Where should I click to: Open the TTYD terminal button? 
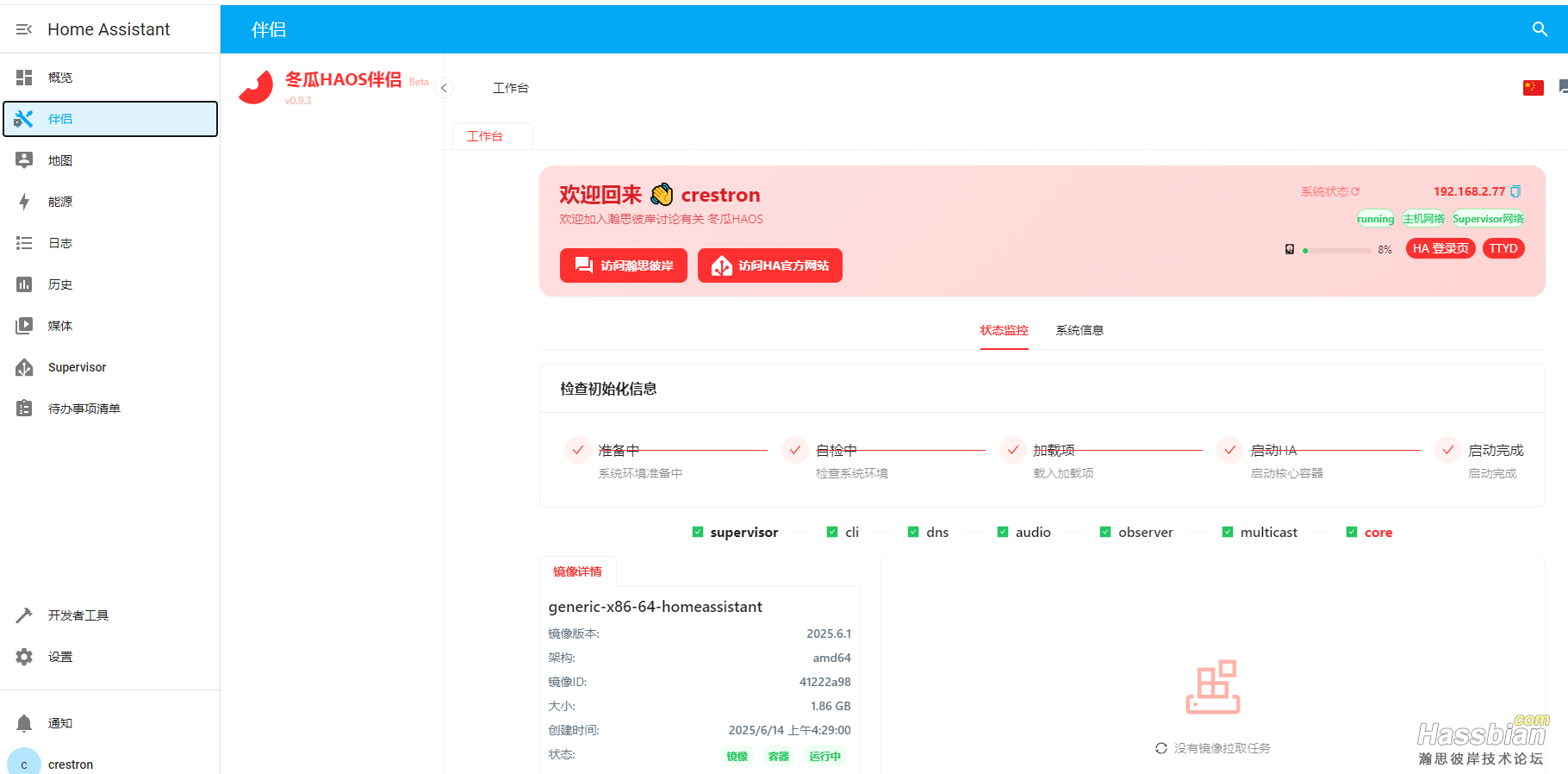(1504, 248)
